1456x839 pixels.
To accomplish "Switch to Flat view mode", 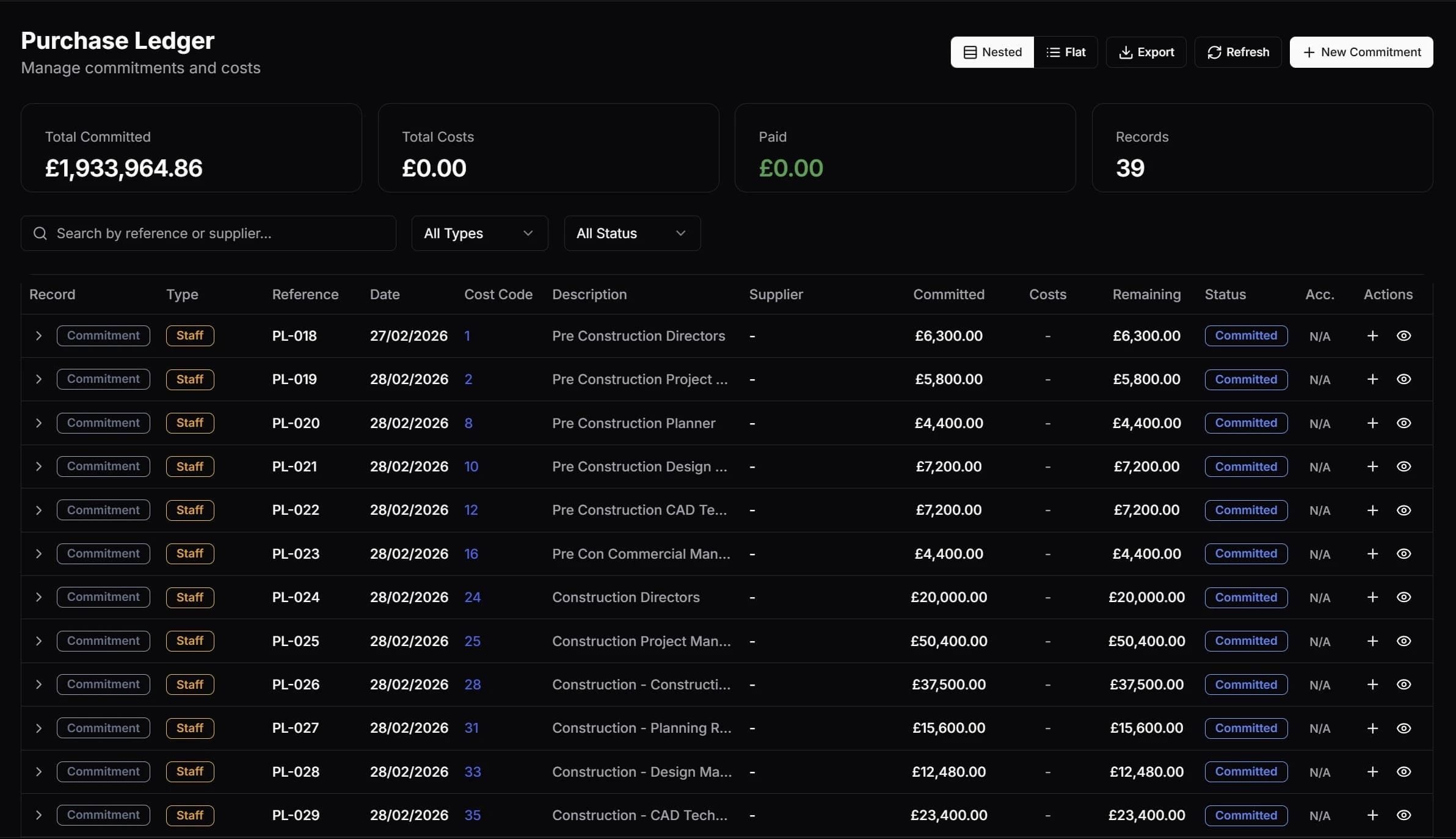I will (x=1067, y=52).
